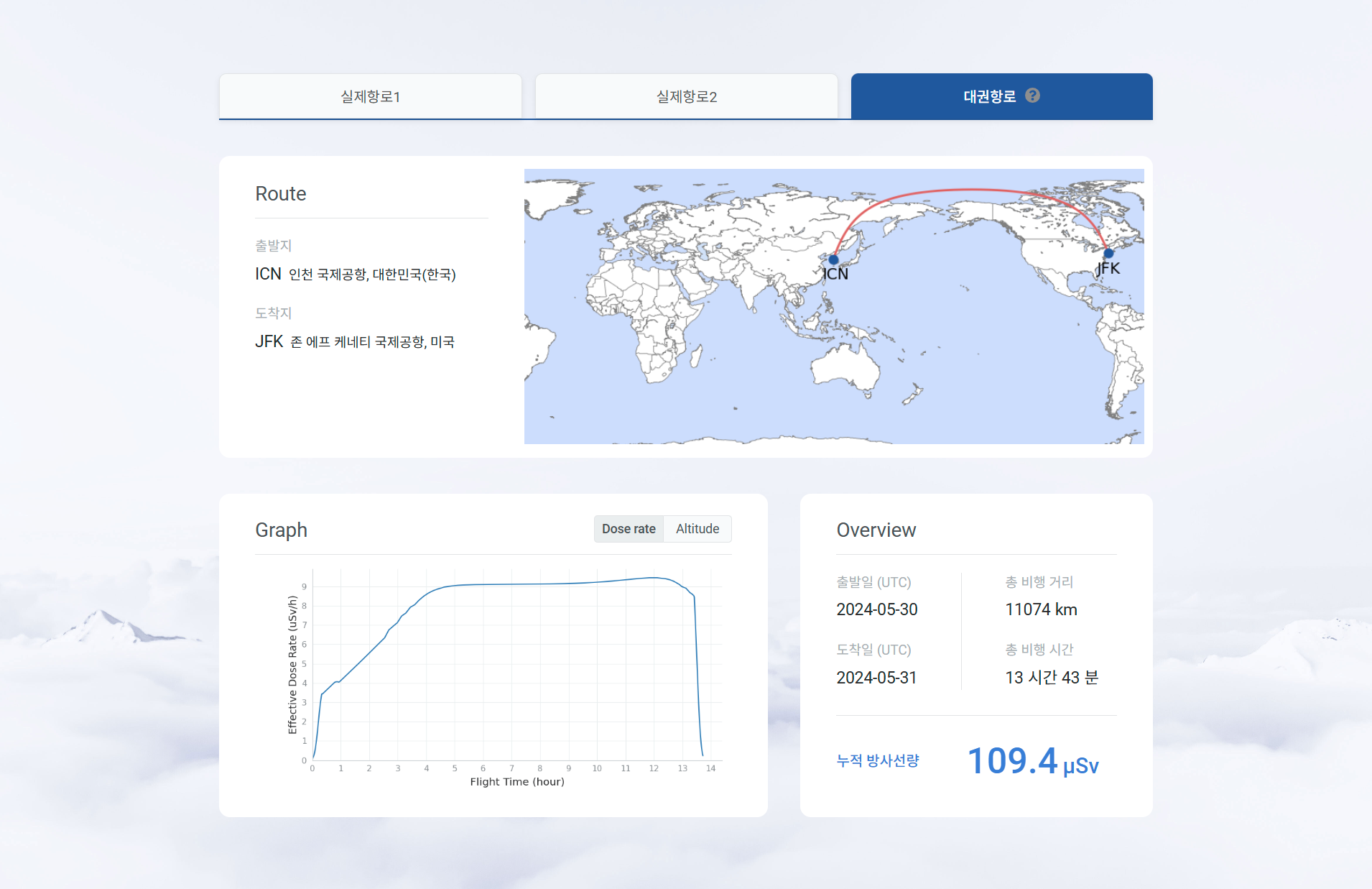Viewport: 1372px width, 889px height.
Task: Switch to the 실제항로2 tab
Action: (x=687, y=96)
